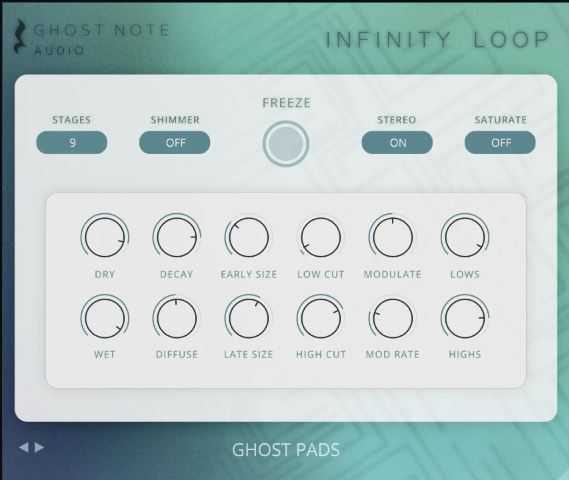This screenshot has height=480, width=569.
Task: Click the Lows knob
Action: point(465,237)
